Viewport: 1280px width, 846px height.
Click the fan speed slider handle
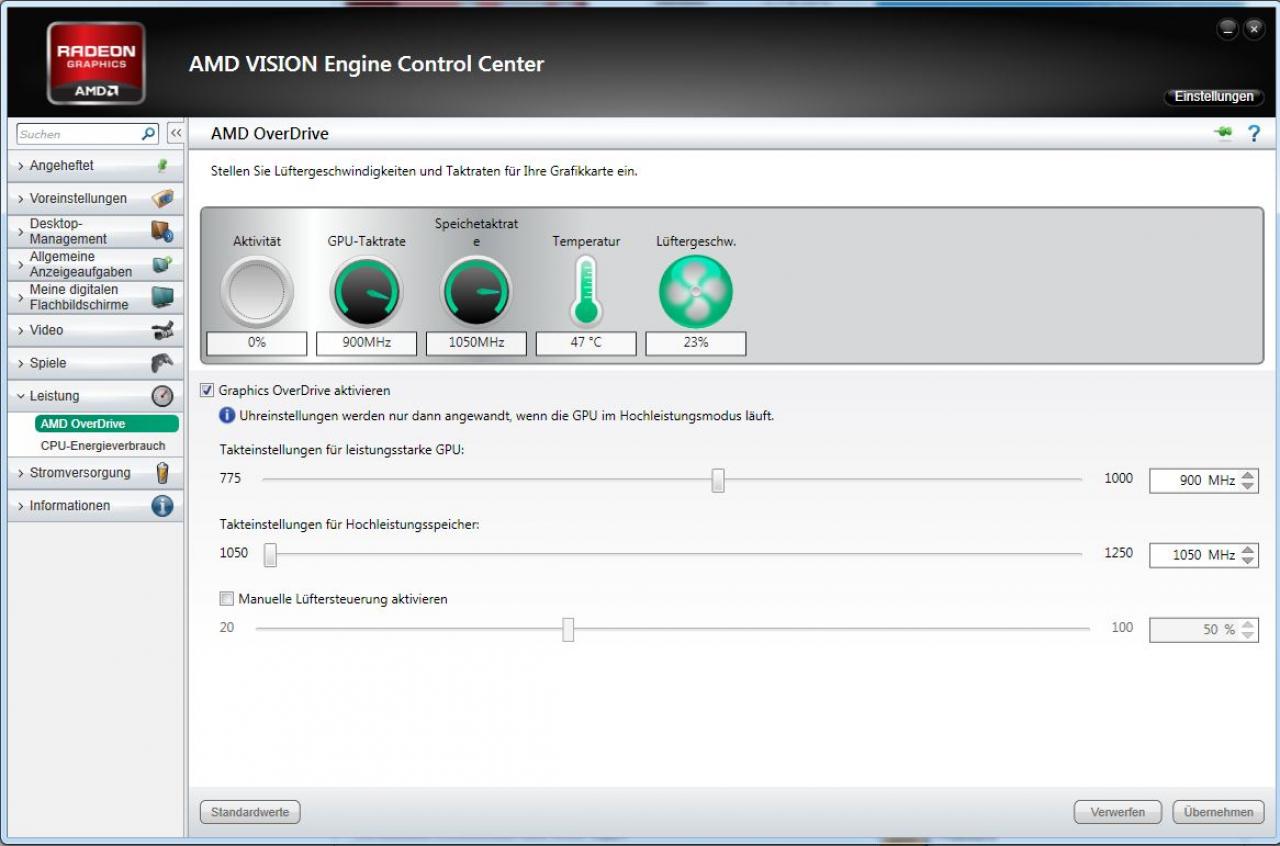point(568,629)
